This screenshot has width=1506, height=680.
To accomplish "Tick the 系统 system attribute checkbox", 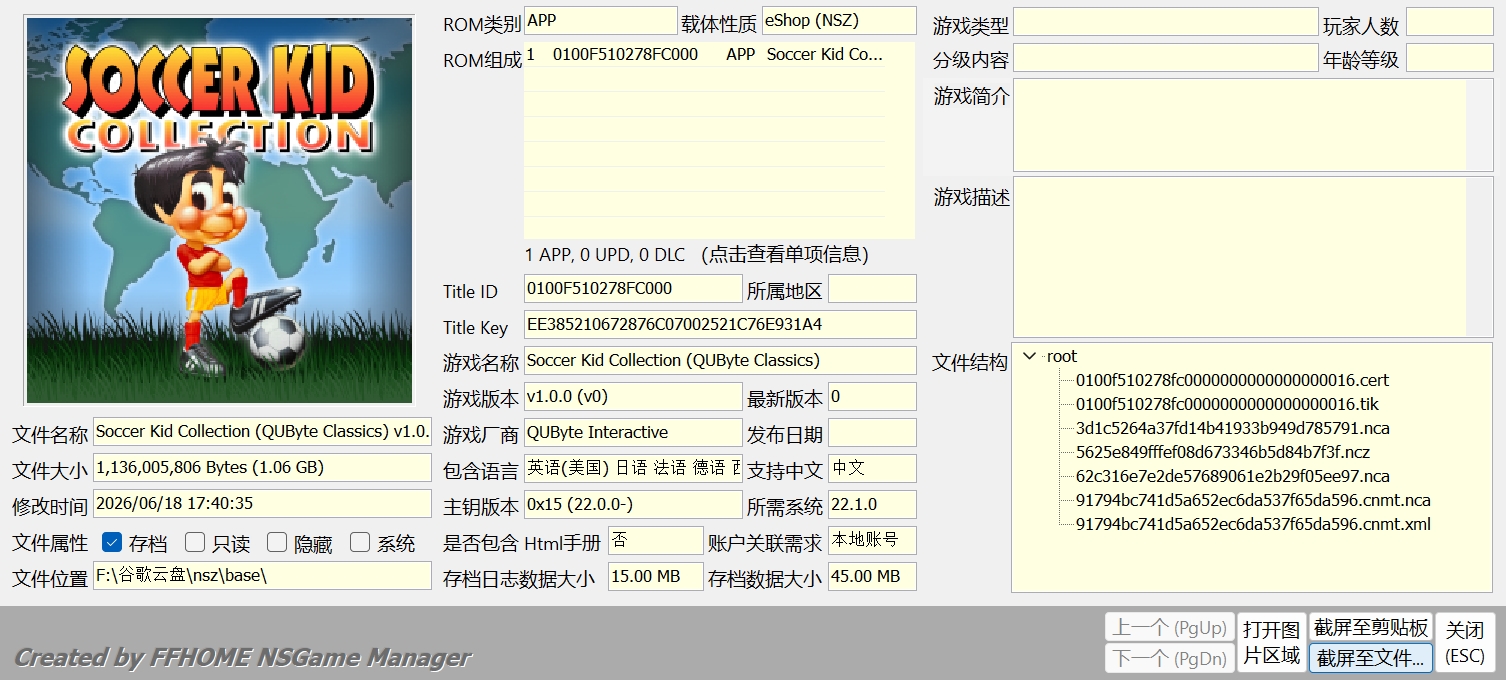I will 360,543.
